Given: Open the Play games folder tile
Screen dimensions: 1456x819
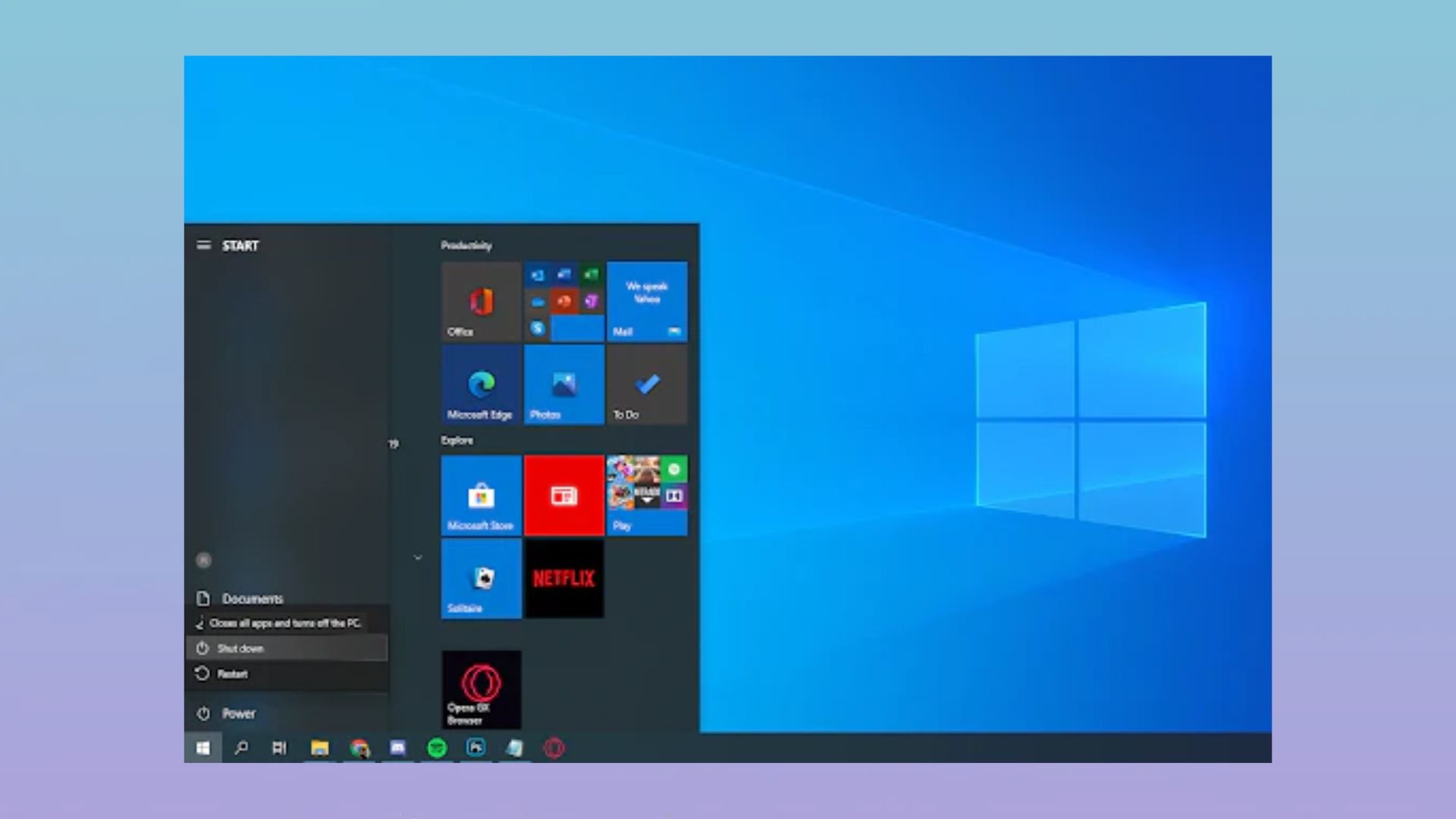Looking at the screenshot, I should 647,495.
